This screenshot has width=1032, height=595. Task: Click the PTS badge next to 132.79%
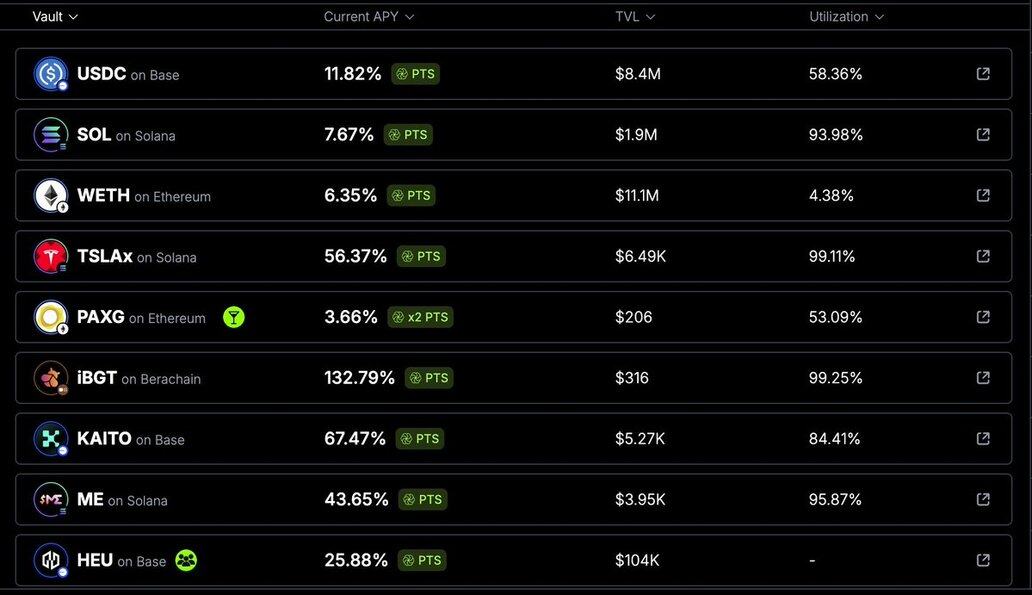(x=429, y=378)
